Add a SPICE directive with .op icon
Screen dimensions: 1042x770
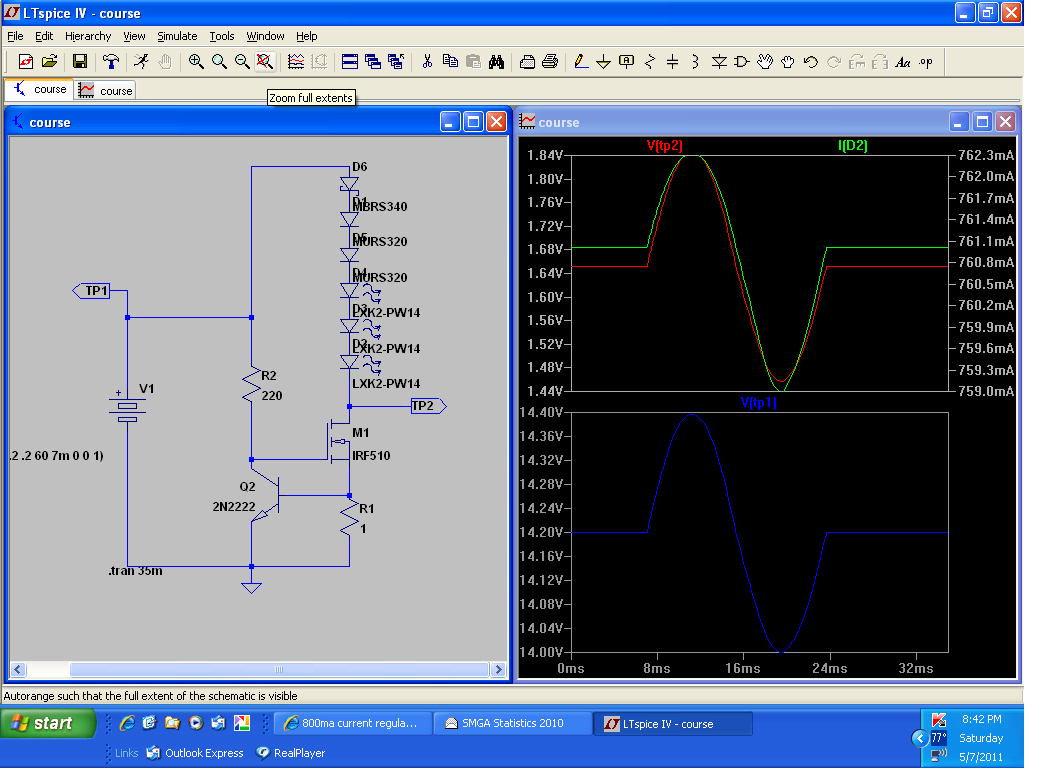pos(926,62)
